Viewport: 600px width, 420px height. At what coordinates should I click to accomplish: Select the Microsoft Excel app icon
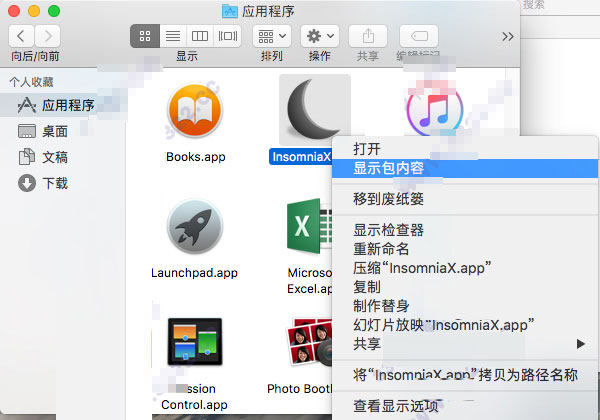[309, 226]
